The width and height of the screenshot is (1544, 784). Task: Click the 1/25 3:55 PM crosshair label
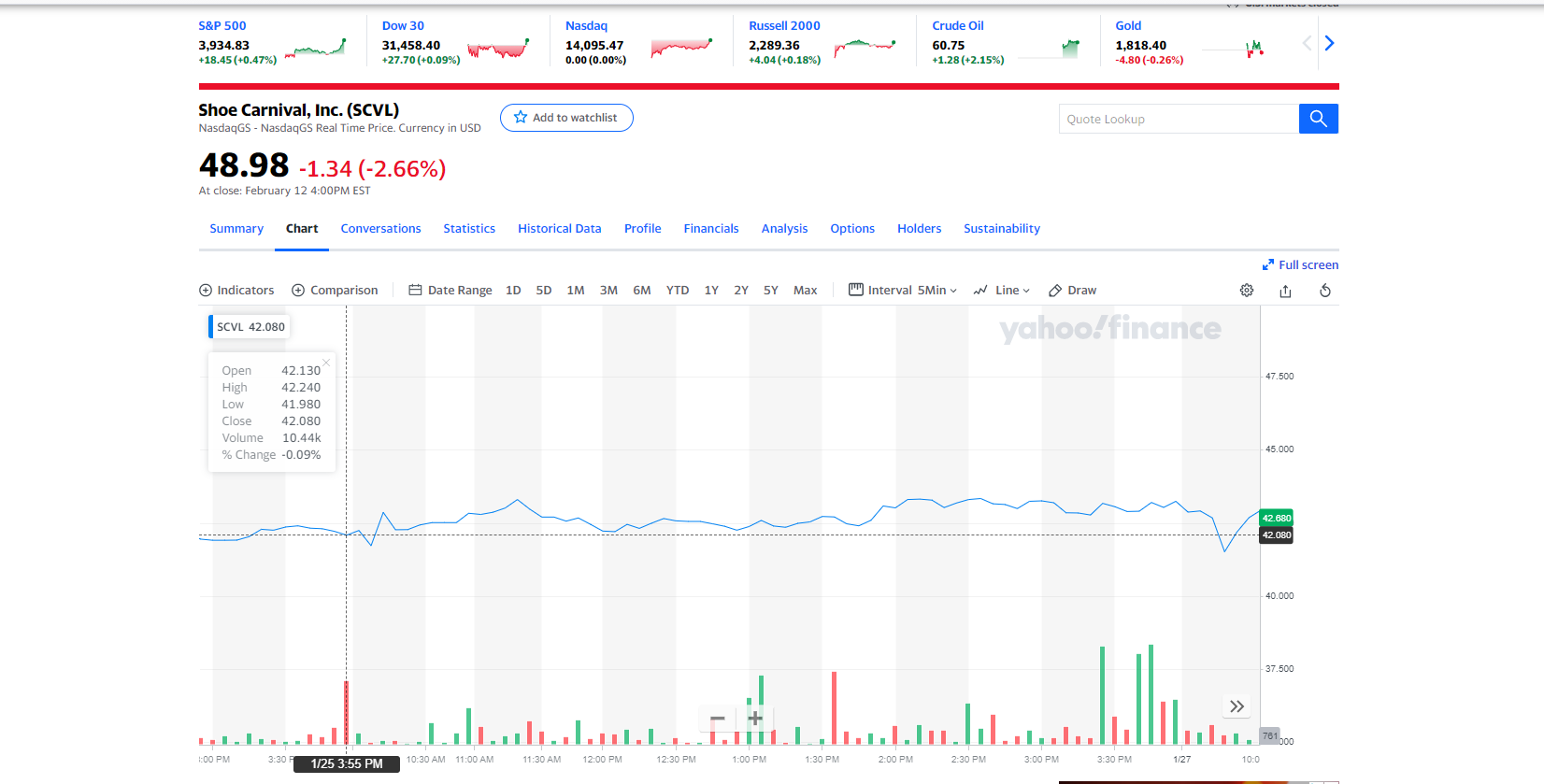tap(347, 764)
